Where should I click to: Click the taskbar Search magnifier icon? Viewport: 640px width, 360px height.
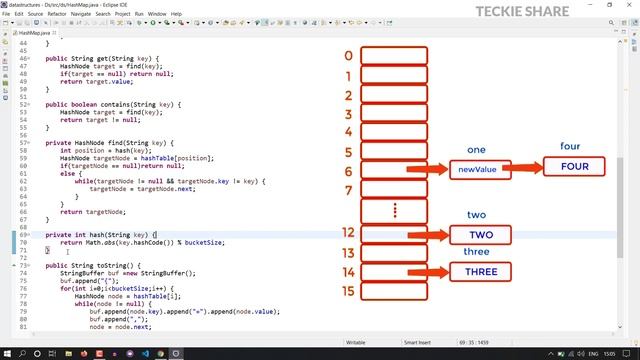coord(22,353)
